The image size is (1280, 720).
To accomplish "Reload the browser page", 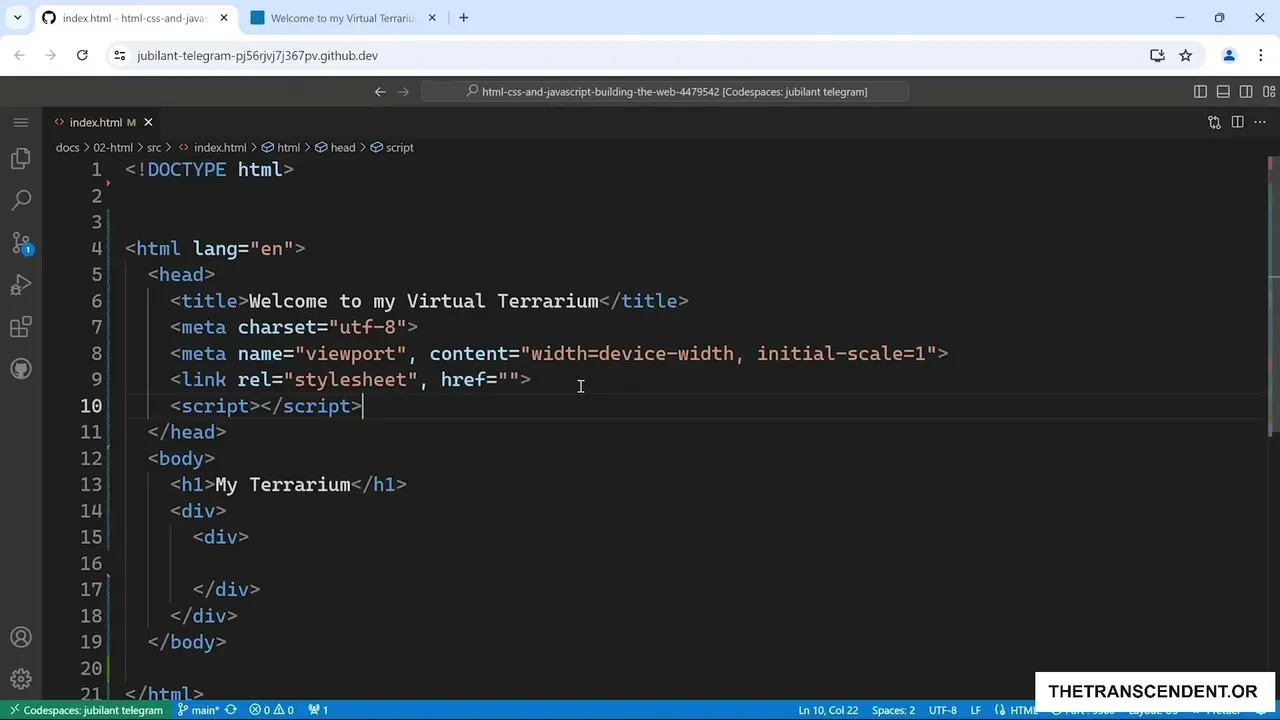I will [82, 55].
